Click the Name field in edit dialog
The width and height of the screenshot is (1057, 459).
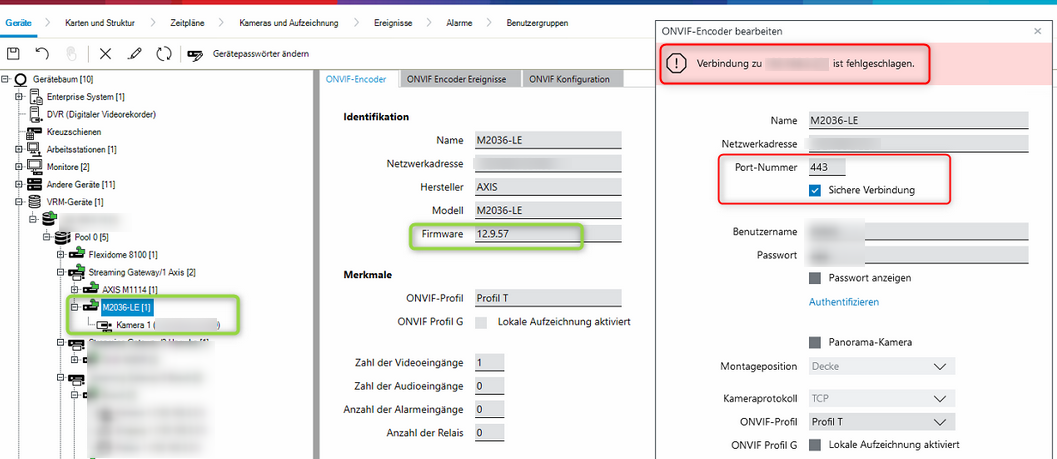coord(918,121)
